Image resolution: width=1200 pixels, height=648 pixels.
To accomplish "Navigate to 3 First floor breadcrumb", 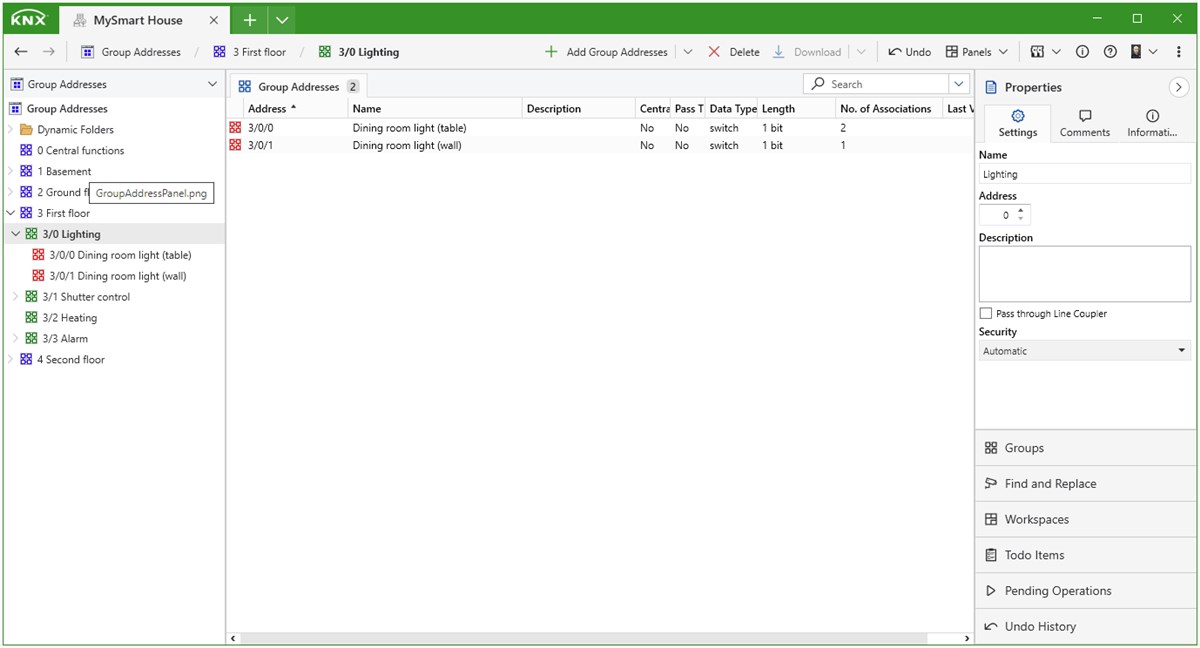I will pyautogui.click(x=250, y=52).
